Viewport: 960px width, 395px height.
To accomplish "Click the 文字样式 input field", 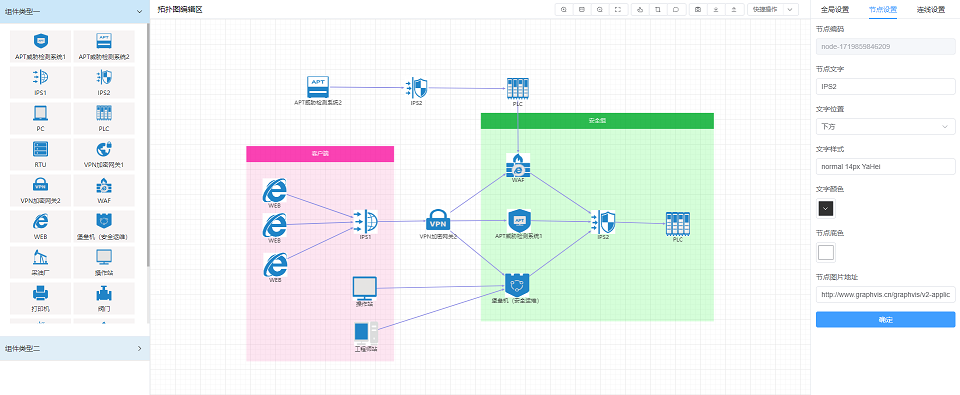I will [x=885, y=166].
